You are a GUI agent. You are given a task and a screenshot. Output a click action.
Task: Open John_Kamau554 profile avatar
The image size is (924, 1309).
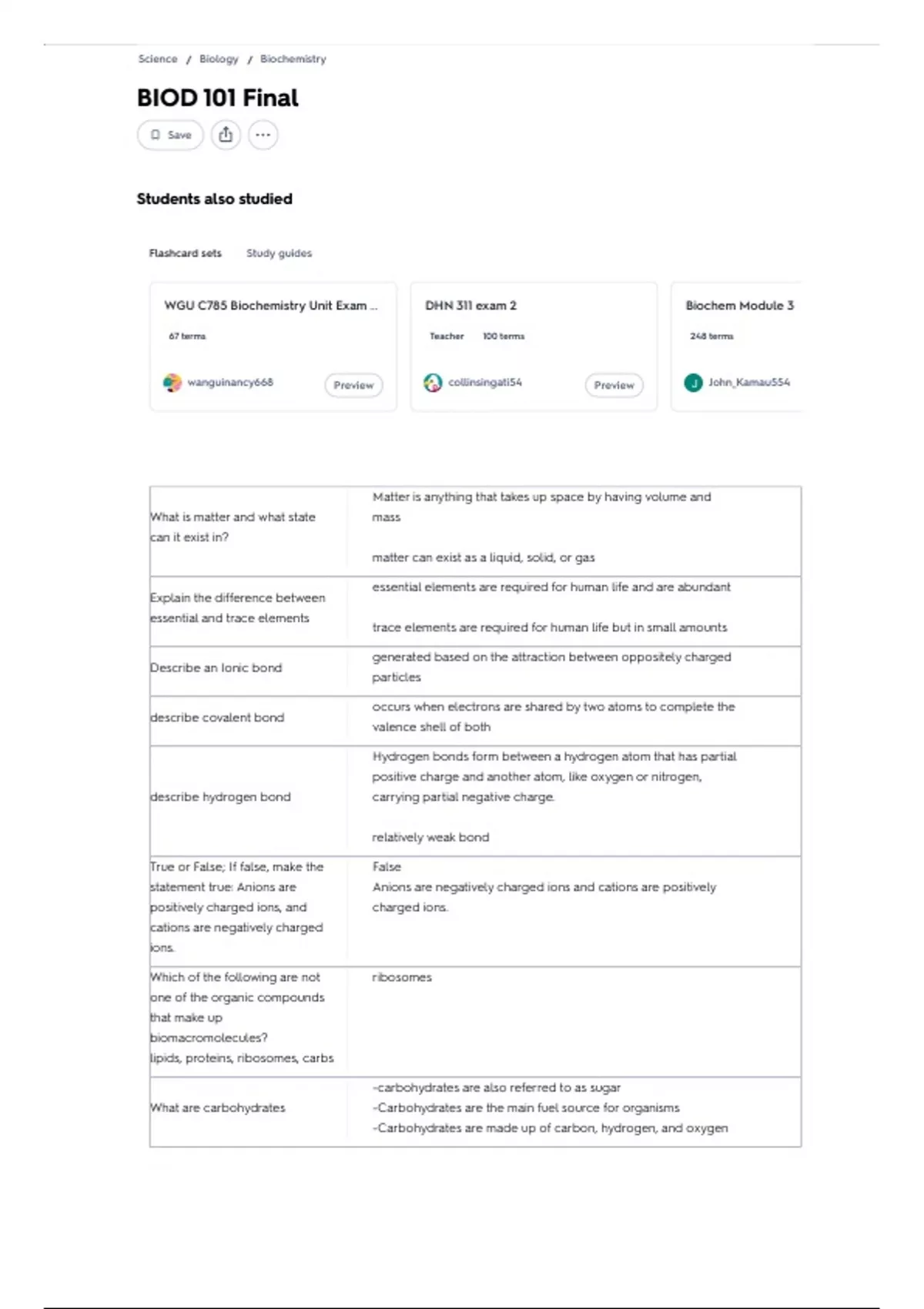(x=693, y=383)
